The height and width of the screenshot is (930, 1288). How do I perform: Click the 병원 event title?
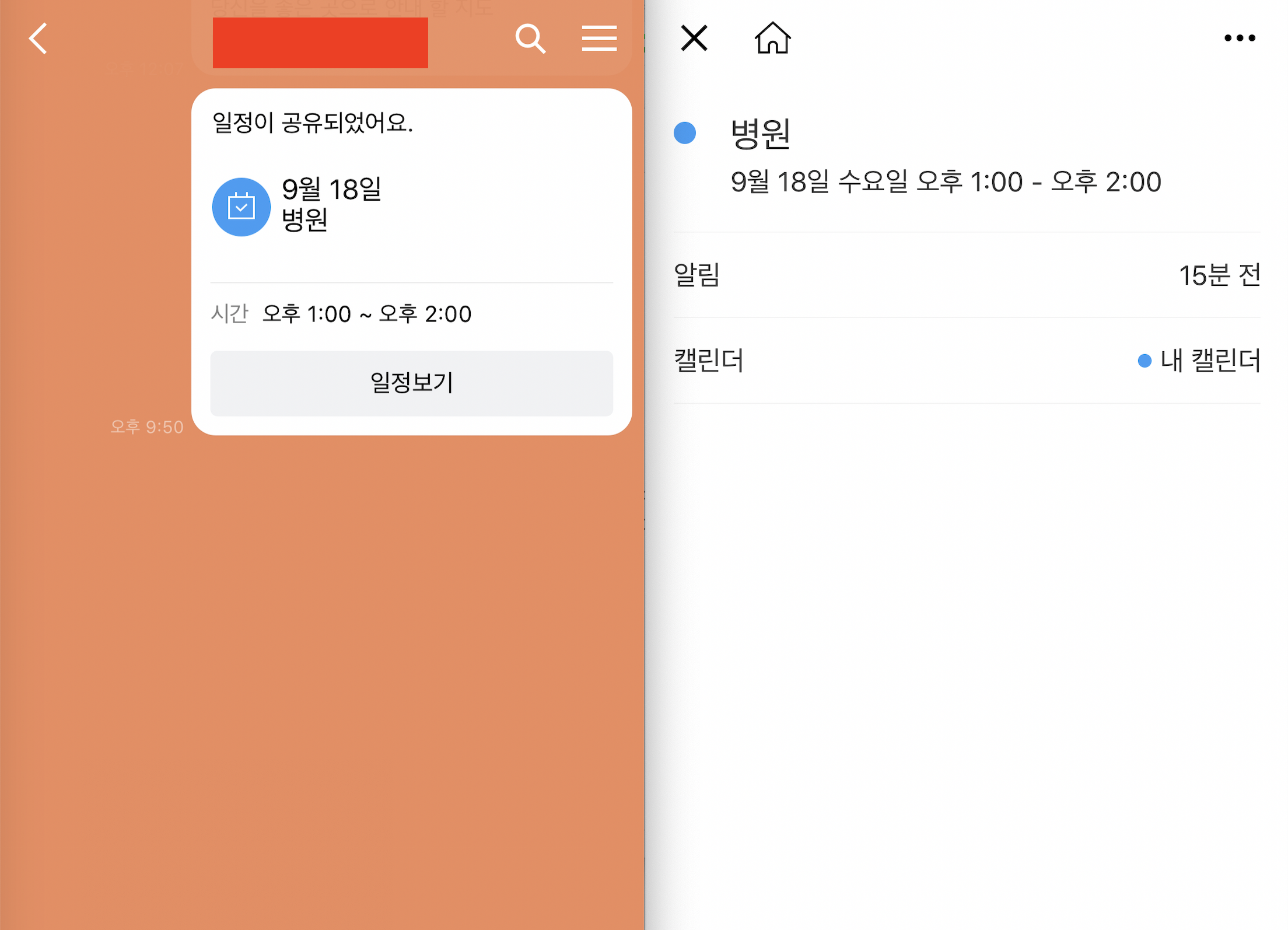(760, 134)
